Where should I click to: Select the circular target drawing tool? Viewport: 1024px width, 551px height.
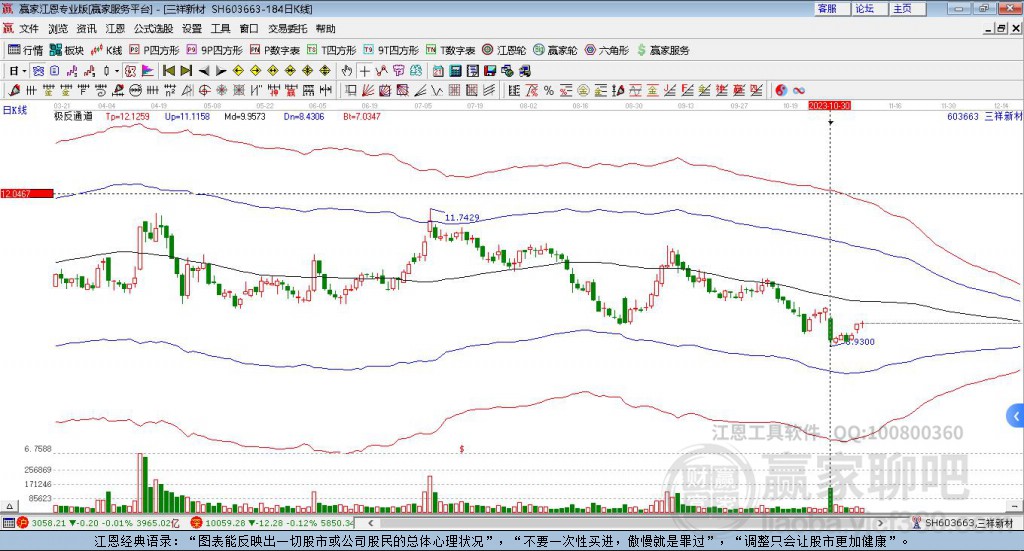pos(204,90)
